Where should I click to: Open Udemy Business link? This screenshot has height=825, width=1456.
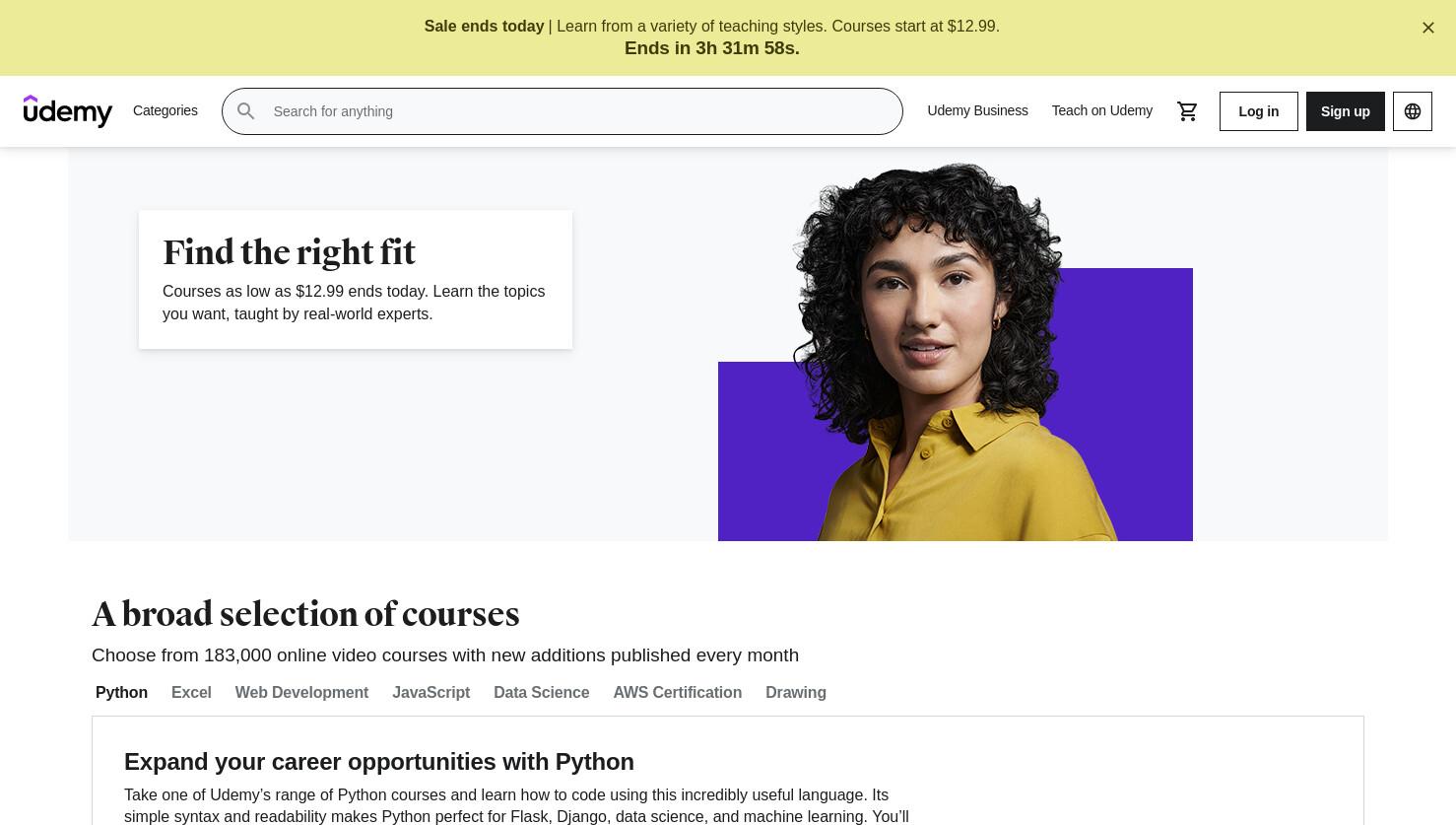pyautogui.click(x=977, y=110)
